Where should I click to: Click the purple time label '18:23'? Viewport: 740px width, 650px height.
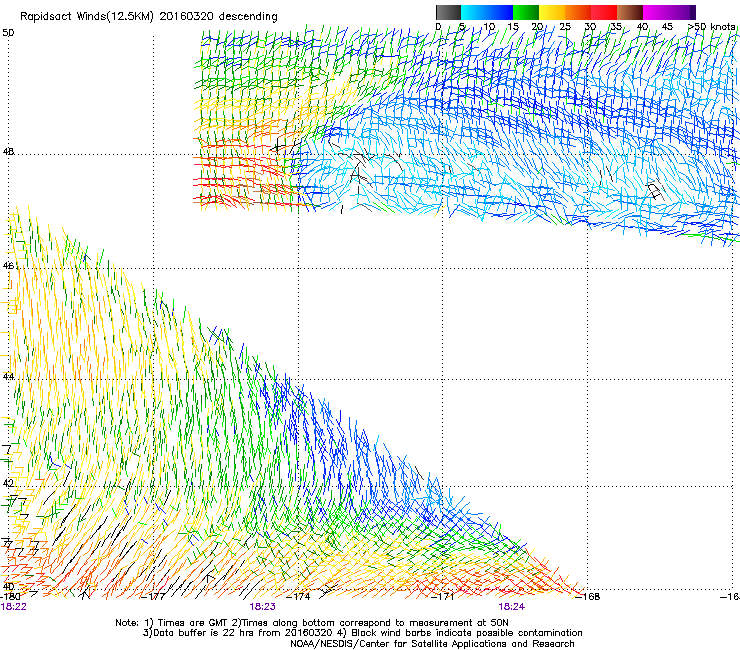262,607
